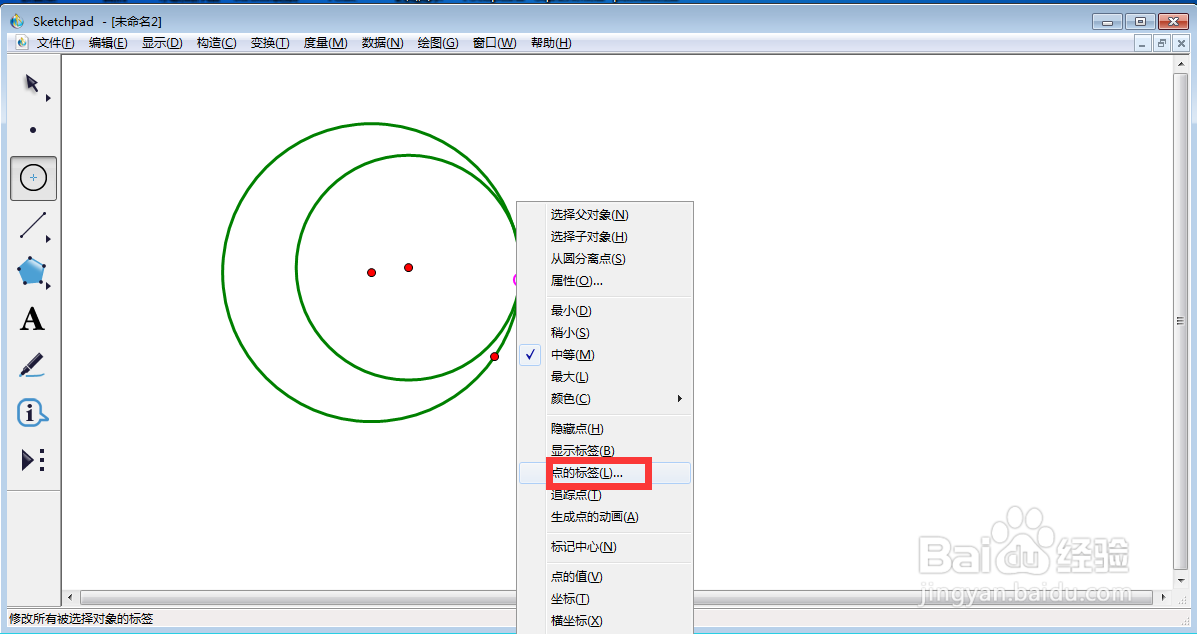The image size is (1197, 634).
Task: Set point size to 最大(L)
Action: click(x=605, y=377)
